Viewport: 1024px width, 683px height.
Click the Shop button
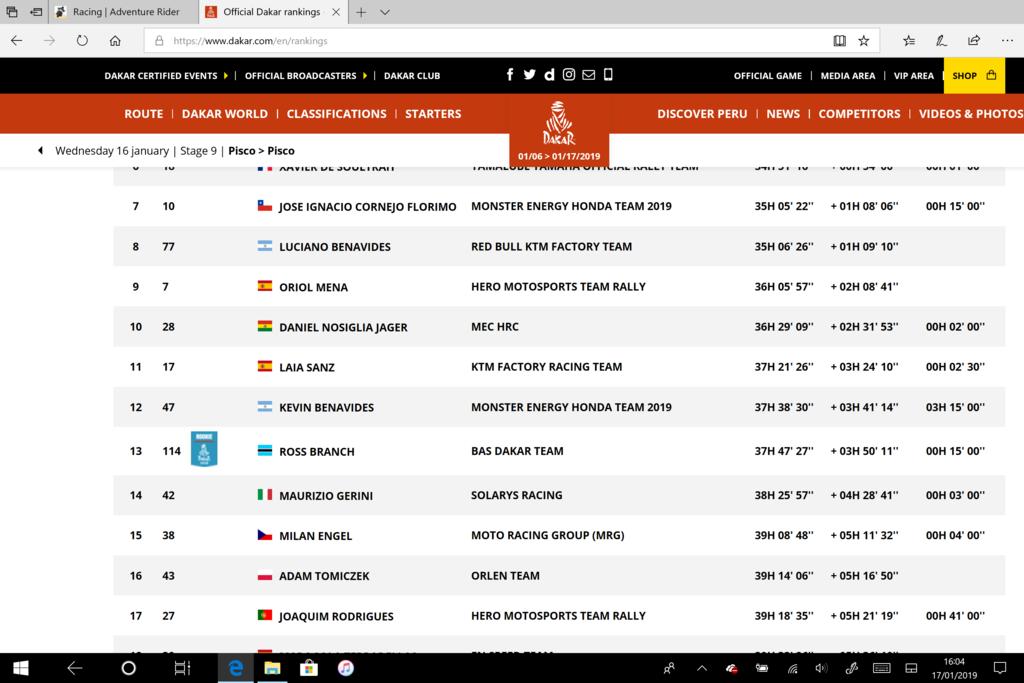[974, 76]
